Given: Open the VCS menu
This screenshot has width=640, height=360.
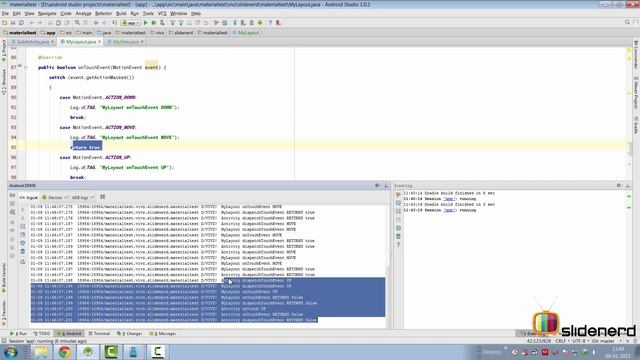Looking at the screenshot, I should (162, 13).
